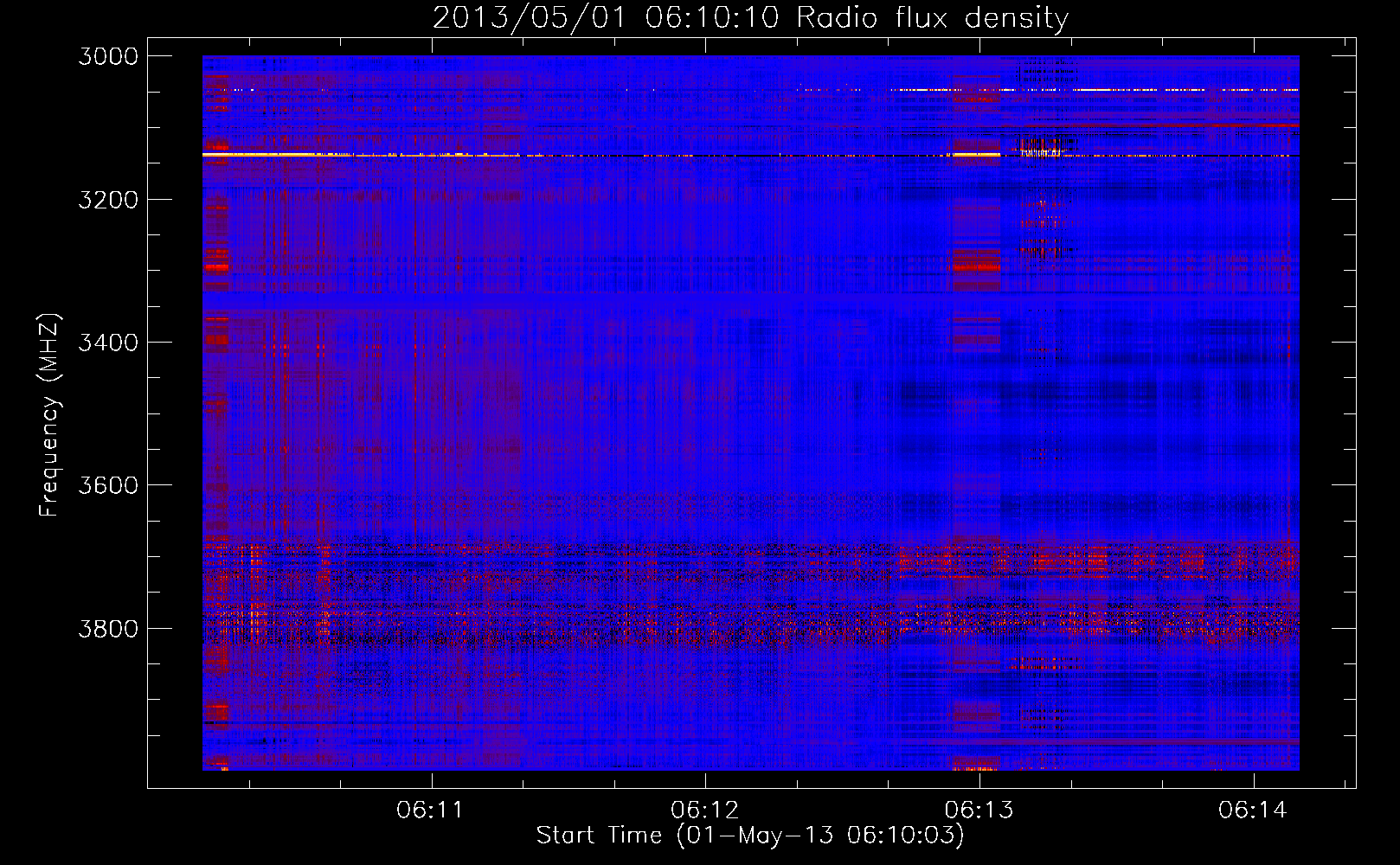
Task: Click the 06:13 time axis label
Action: [x=979, y=811]
